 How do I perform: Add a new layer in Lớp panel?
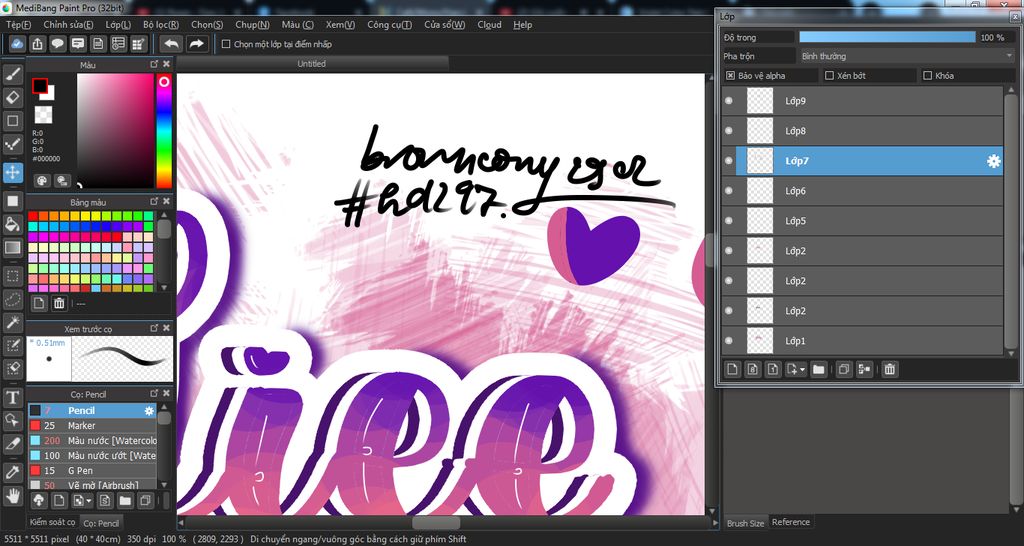point(733,369)
